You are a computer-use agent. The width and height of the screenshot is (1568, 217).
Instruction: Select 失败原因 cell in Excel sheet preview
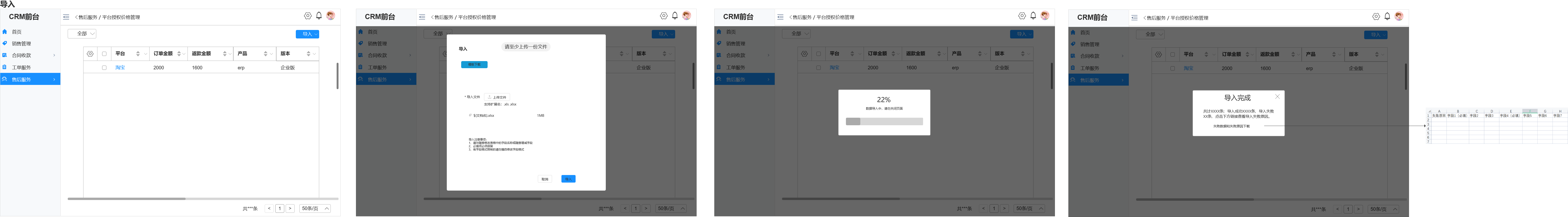click(x=1439, y=116)
